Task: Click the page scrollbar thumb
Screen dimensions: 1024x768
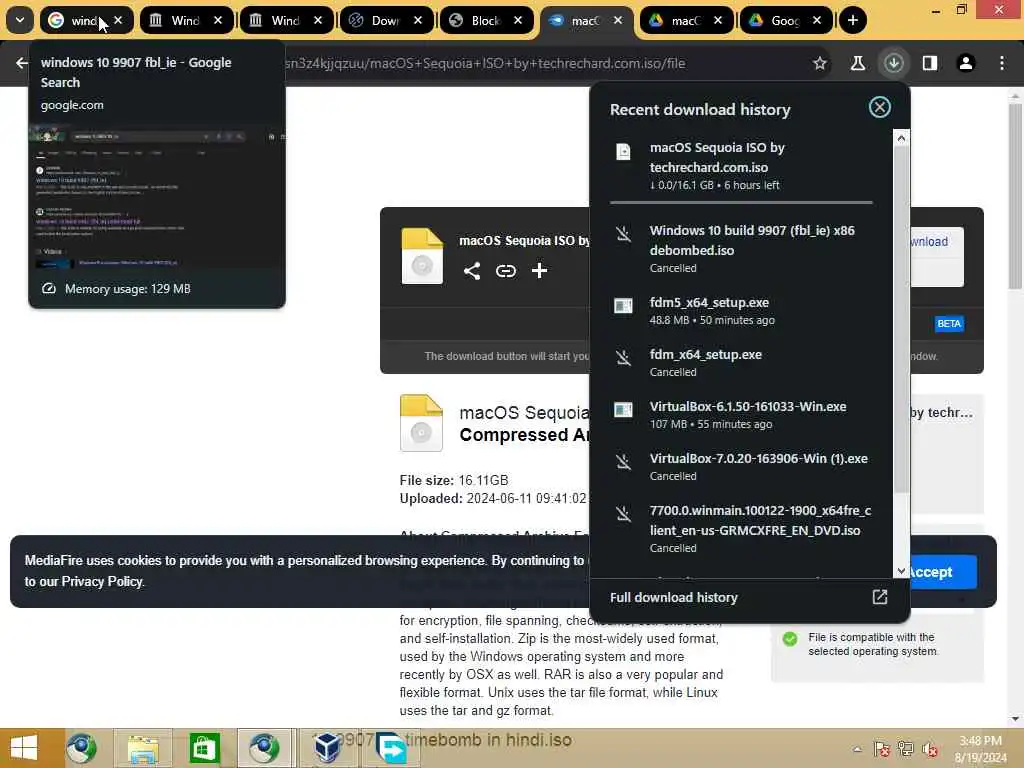Action: click(x=1015, y=196)
